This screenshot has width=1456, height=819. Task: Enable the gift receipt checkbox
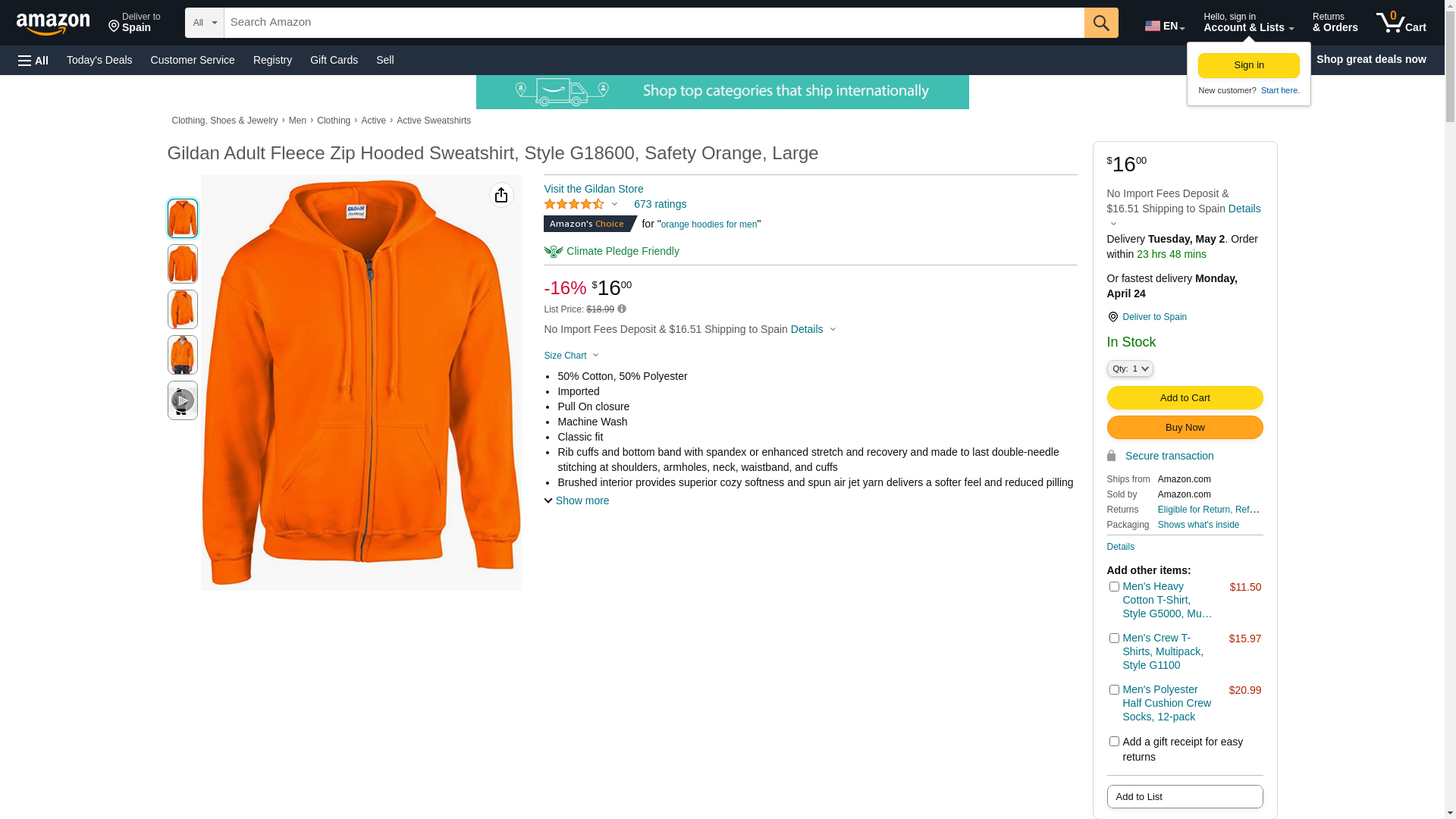(1113, 741)
